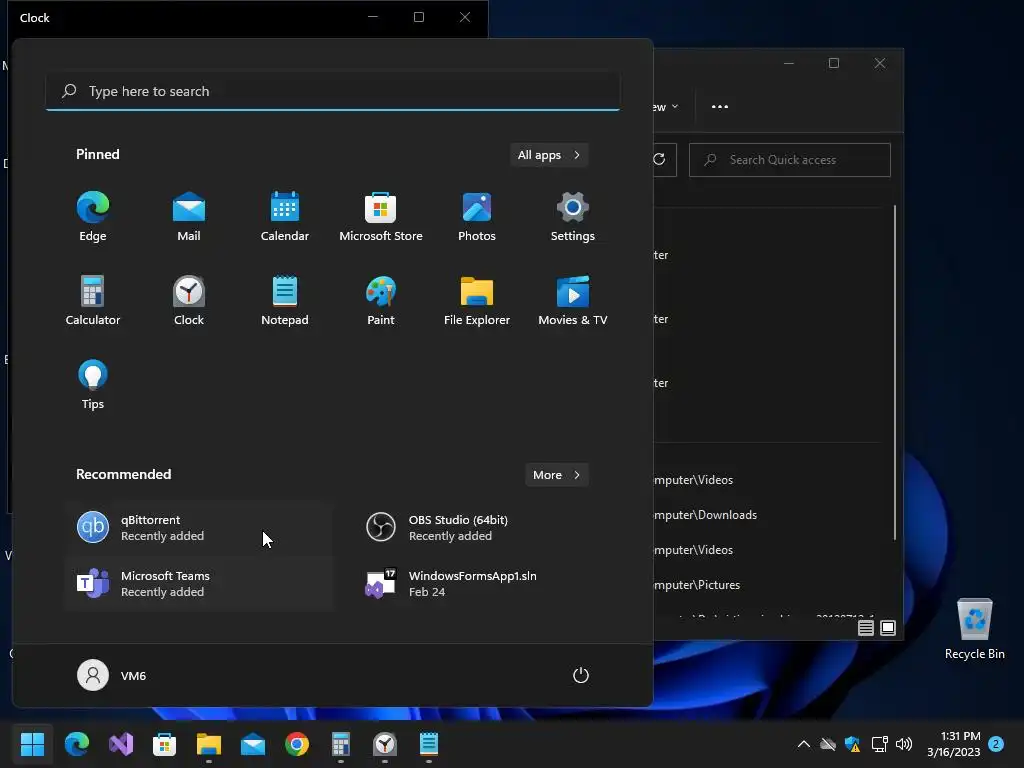Viewport: 1024px width, 768px height.
Task: Open recommended OBS Studio (64bit)
Action: click(x=487, y=528)
